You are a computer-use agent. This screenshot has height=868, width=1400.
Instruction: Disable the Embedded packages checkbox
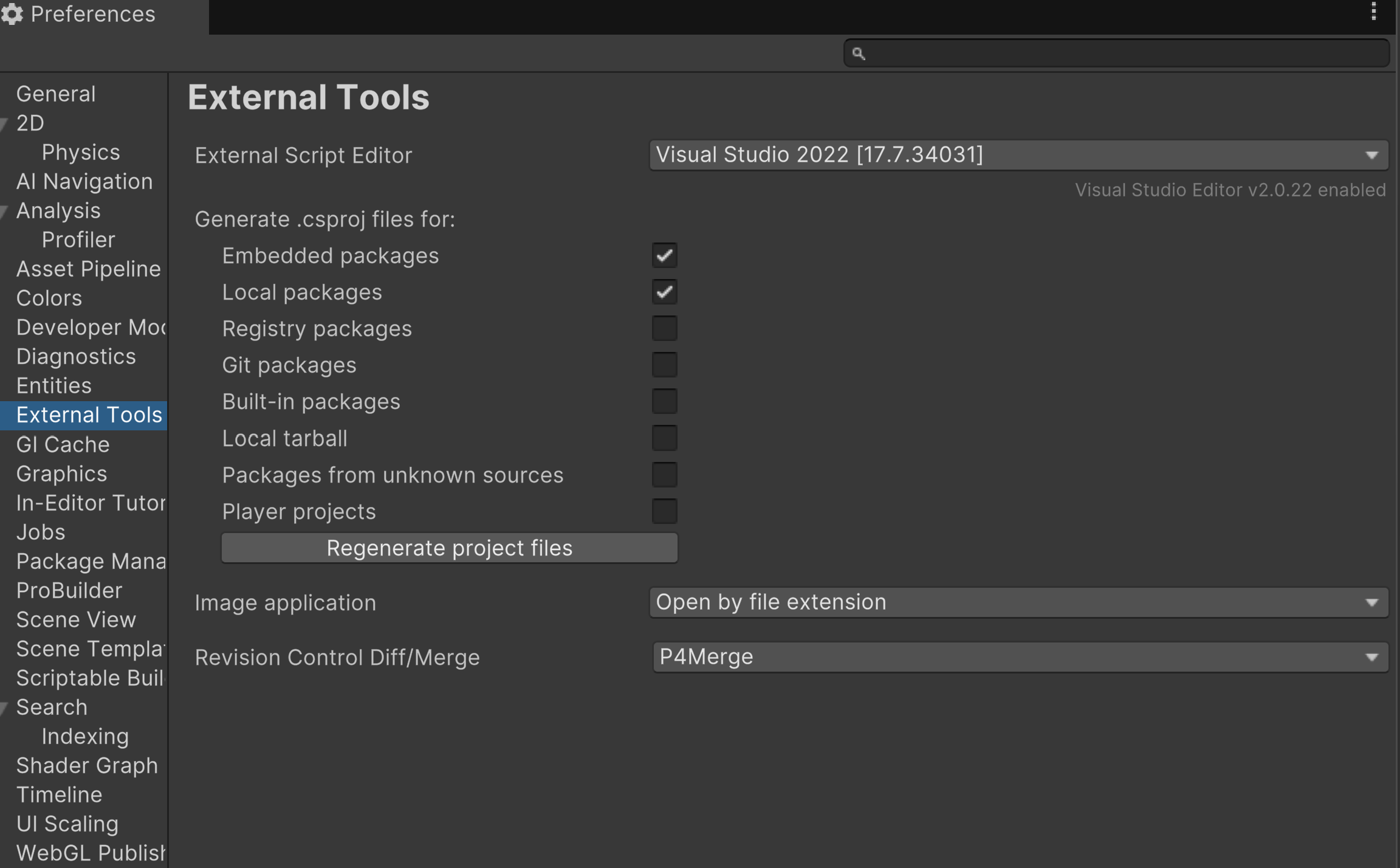pos(664,255)
